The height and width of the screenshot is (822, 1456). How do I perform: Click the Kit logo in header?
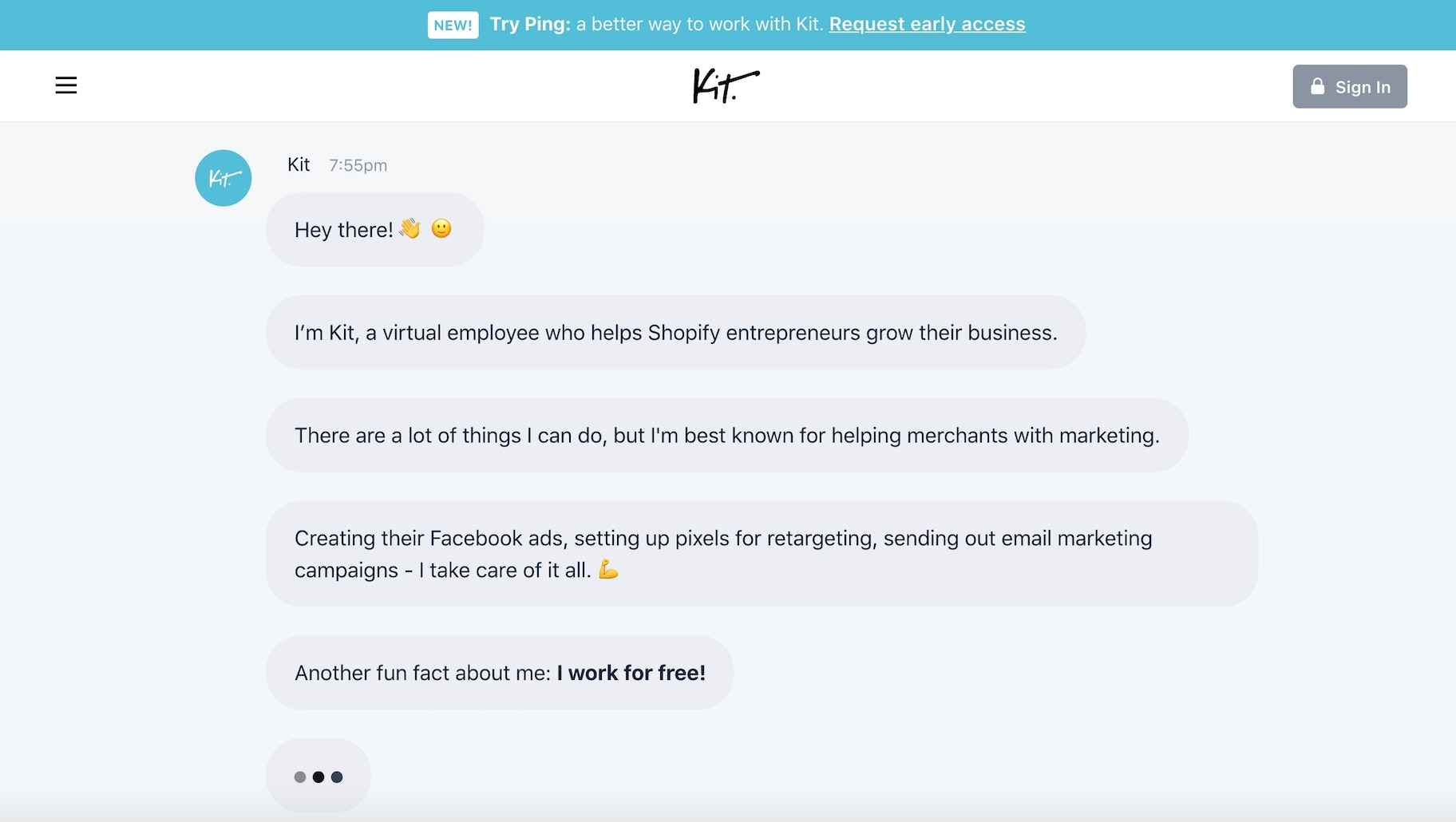[x=726, y=86]
